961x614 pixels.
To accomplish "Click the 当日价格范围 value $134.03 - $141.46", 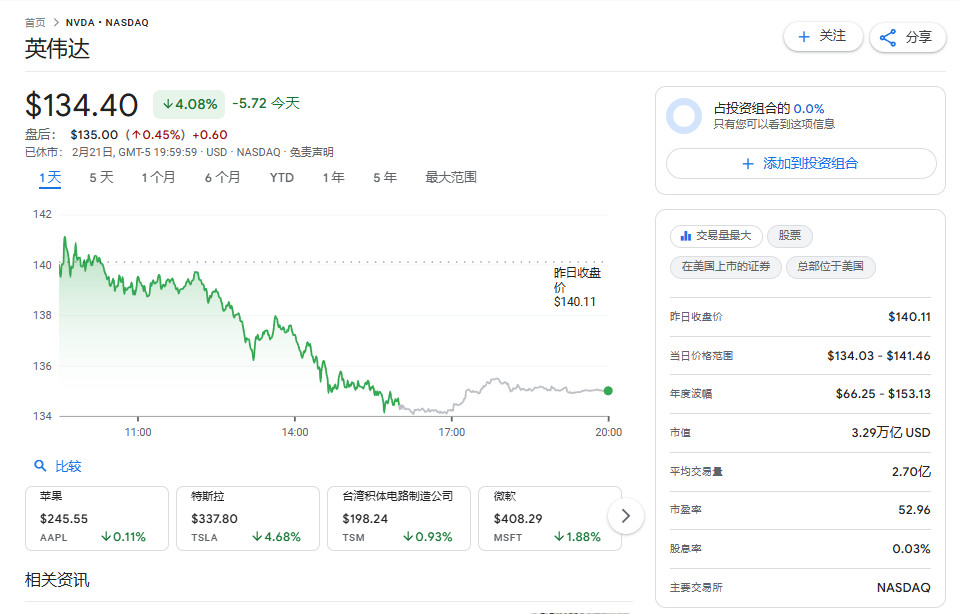I will [x=878, y=356].
